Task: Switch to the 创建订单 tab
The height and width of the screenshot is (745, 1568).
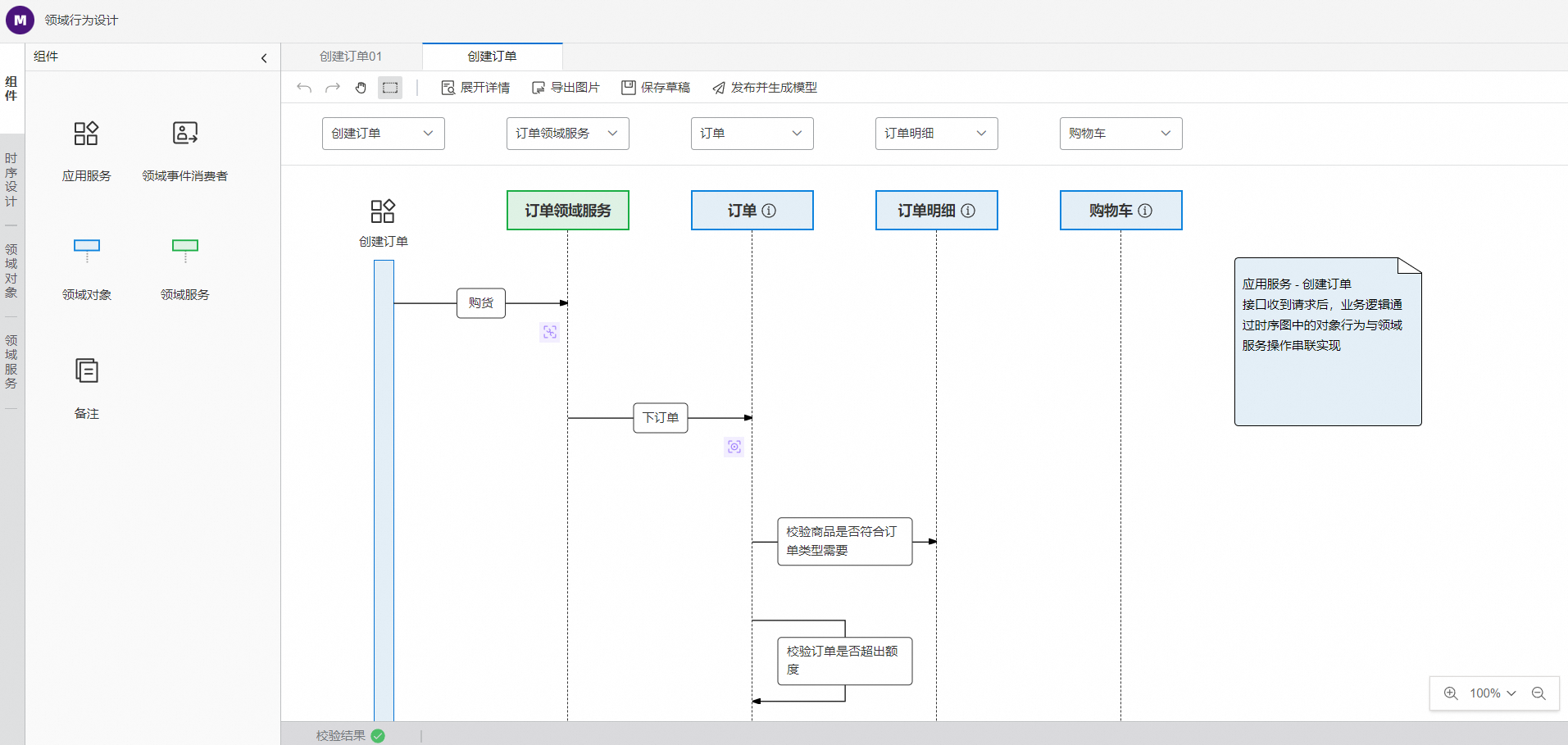Action: (493, 57)
